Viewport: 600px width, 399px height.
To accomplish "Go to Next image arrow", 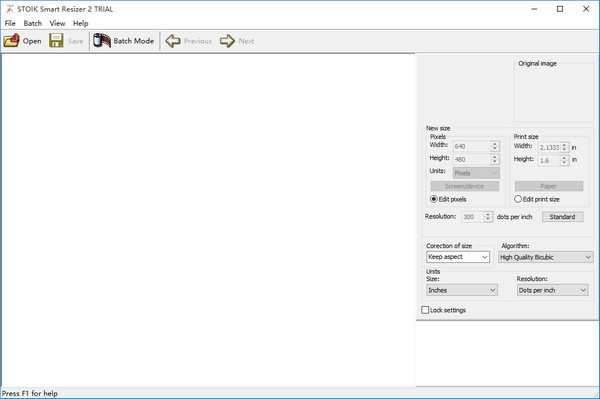I will (227, 41).
